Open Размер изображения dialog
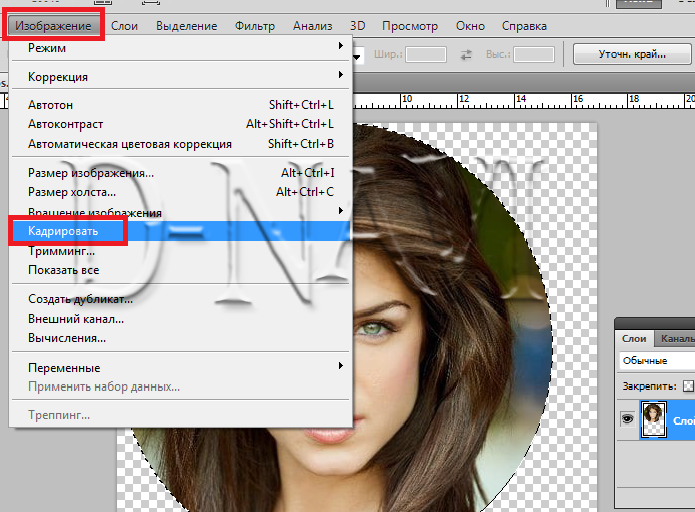Image resolution: width=695 pixels, height=512 pixels. pyautogui.click(x=181, y=172)
